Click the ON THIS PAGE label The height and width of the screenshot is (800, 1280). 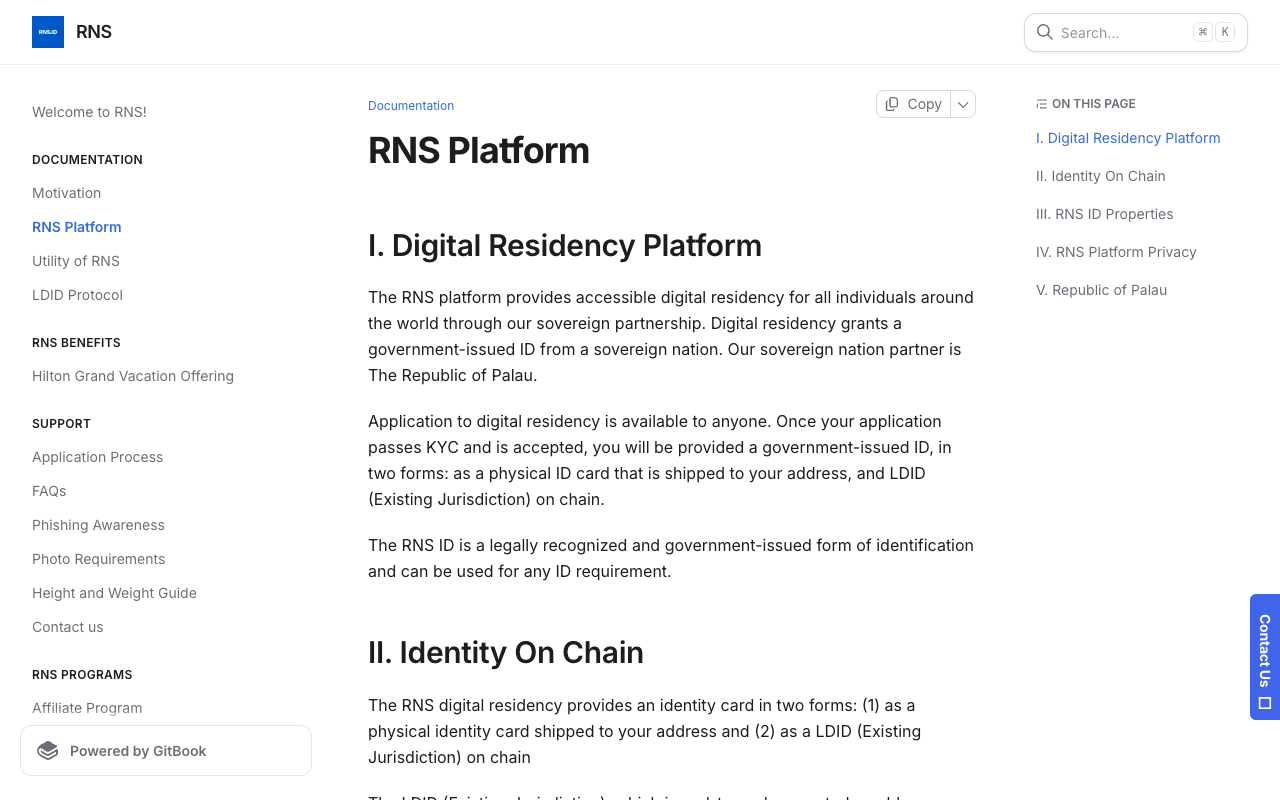coord(1093,104)
